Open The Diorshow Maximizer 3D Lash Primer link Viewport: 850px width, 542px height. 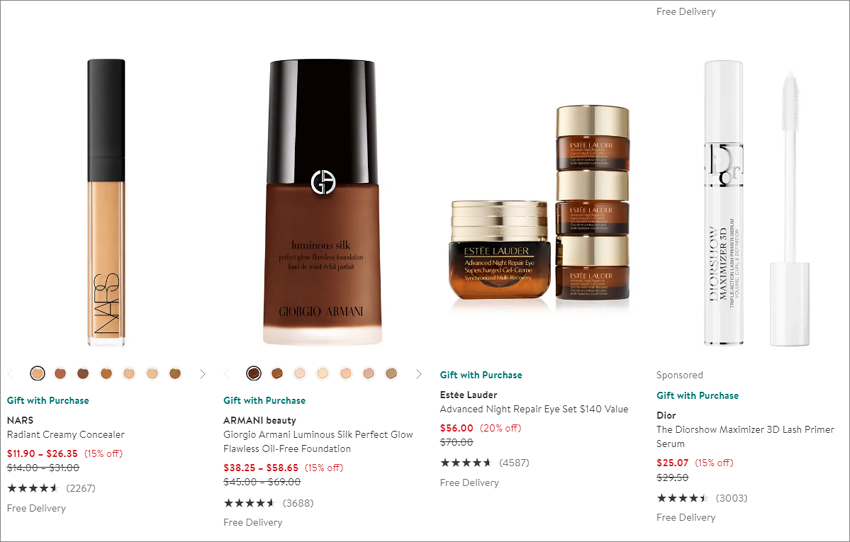coord(745,436)
